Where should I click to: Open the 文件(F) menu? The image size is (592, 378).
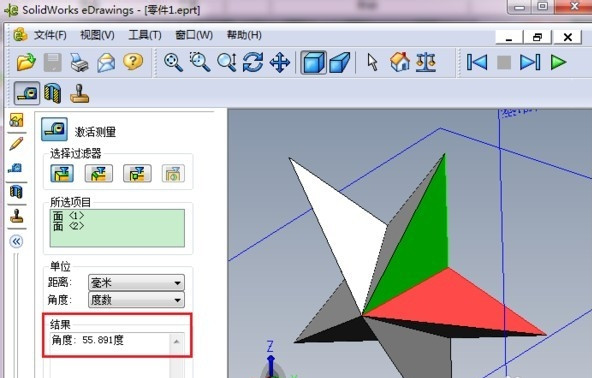[x=50, y=35]
